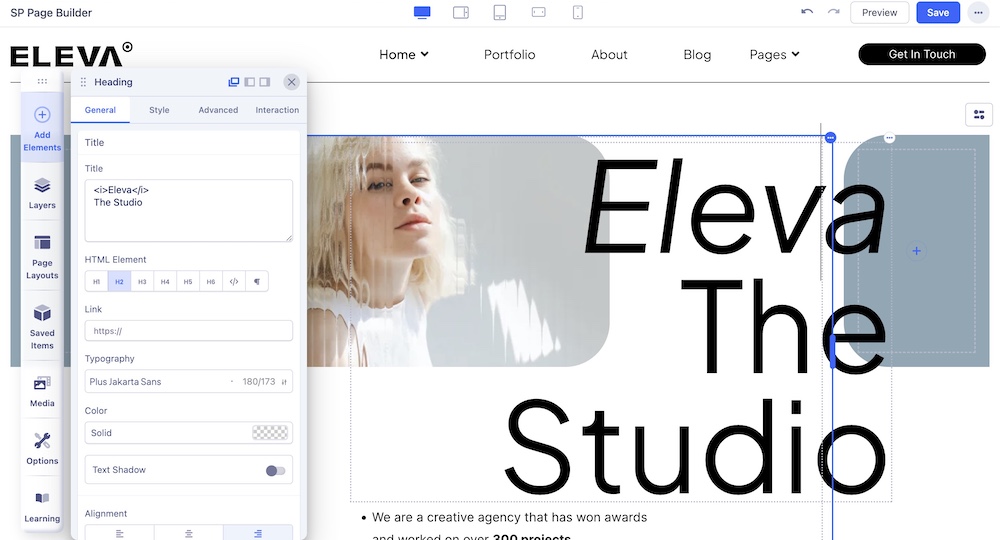Open the Media library icon
The image size is (1000, 540).
click(x=42, y=391)
